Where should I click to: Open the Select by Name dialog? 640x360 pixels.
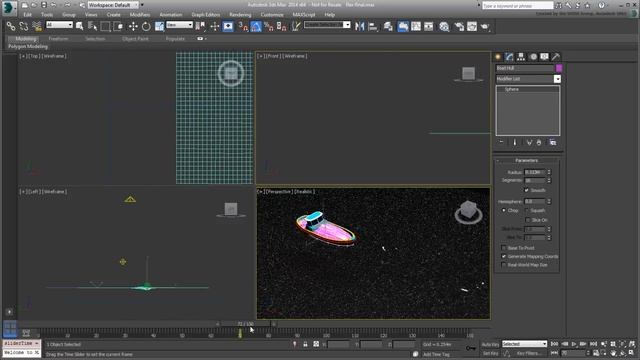(x=93, y=27)
